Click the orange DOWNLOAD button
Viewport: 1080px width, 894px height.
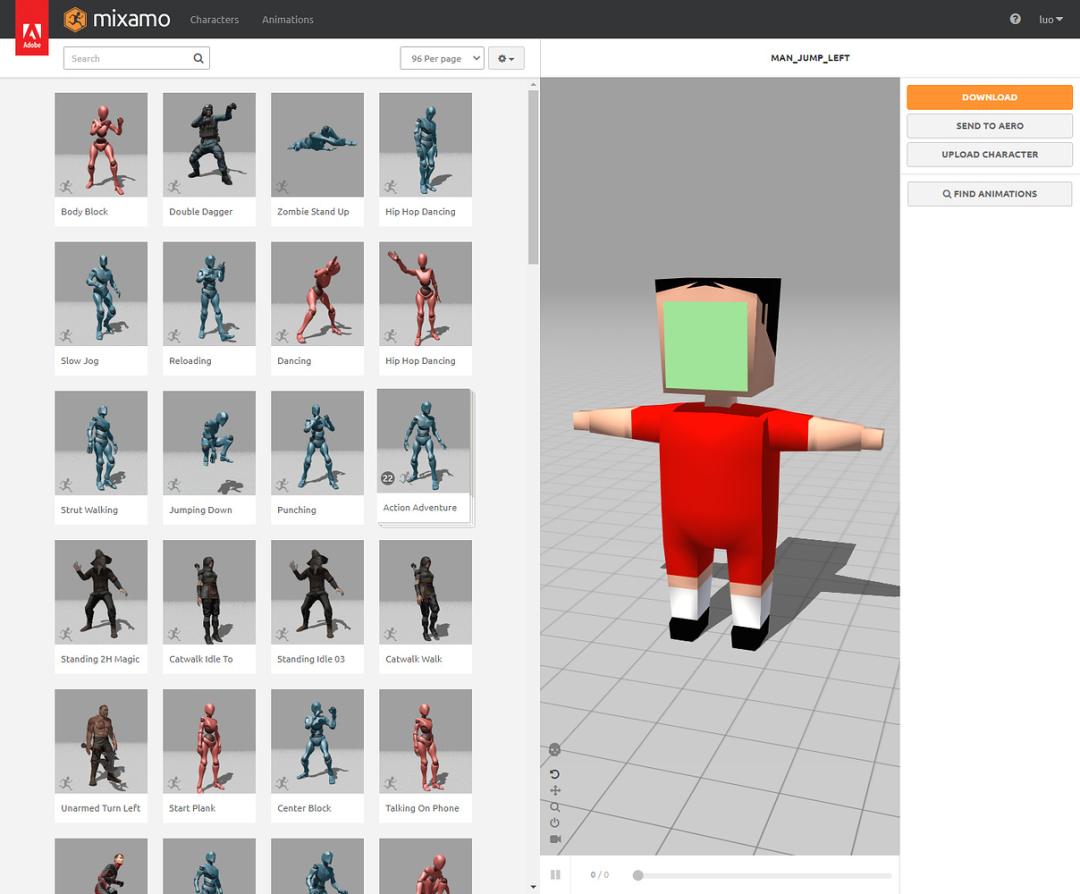click(989, 97)
